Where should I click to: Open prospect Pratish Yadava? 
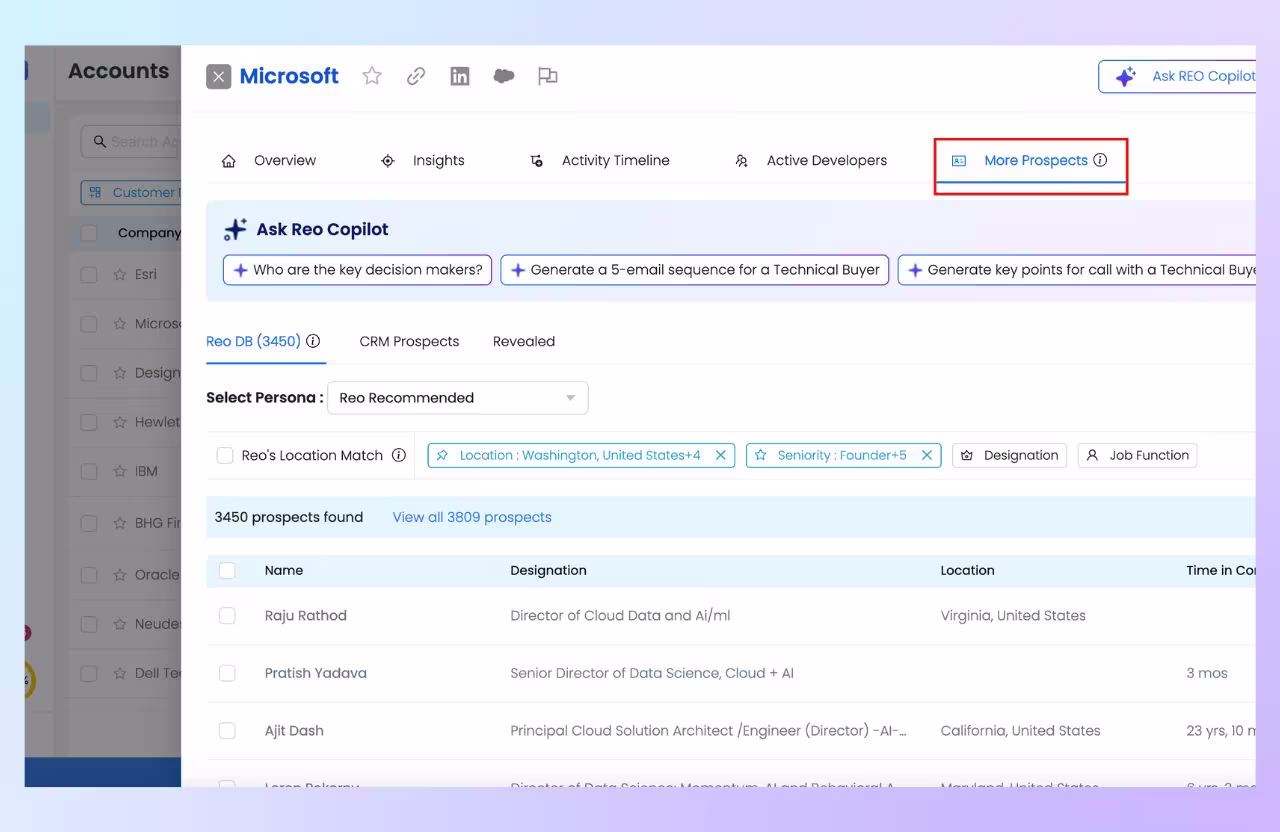coord(316,673)
